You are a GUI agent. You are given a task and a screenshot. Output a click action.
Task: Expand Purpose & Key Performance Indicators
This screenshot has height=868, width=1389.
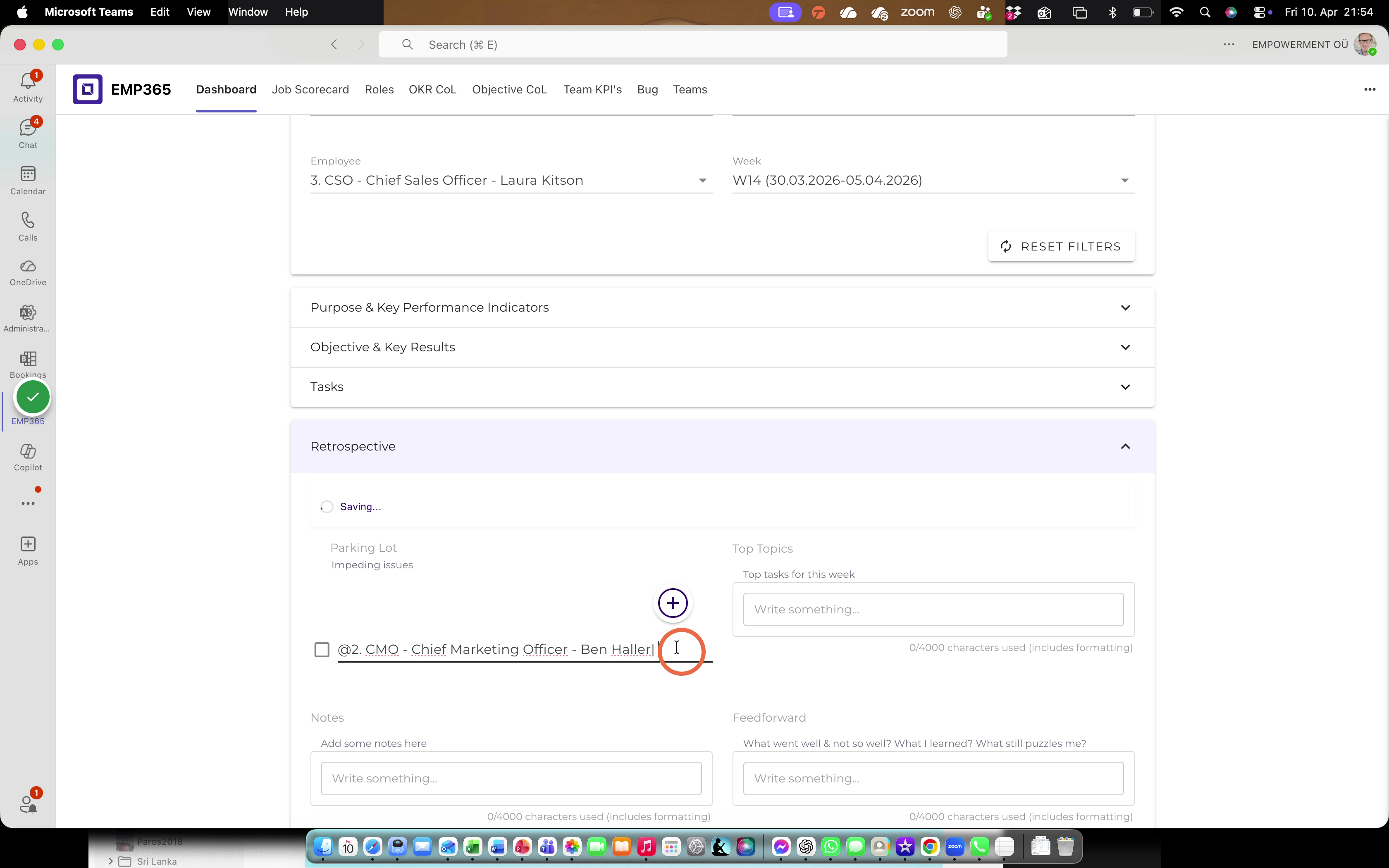[722, 308]
